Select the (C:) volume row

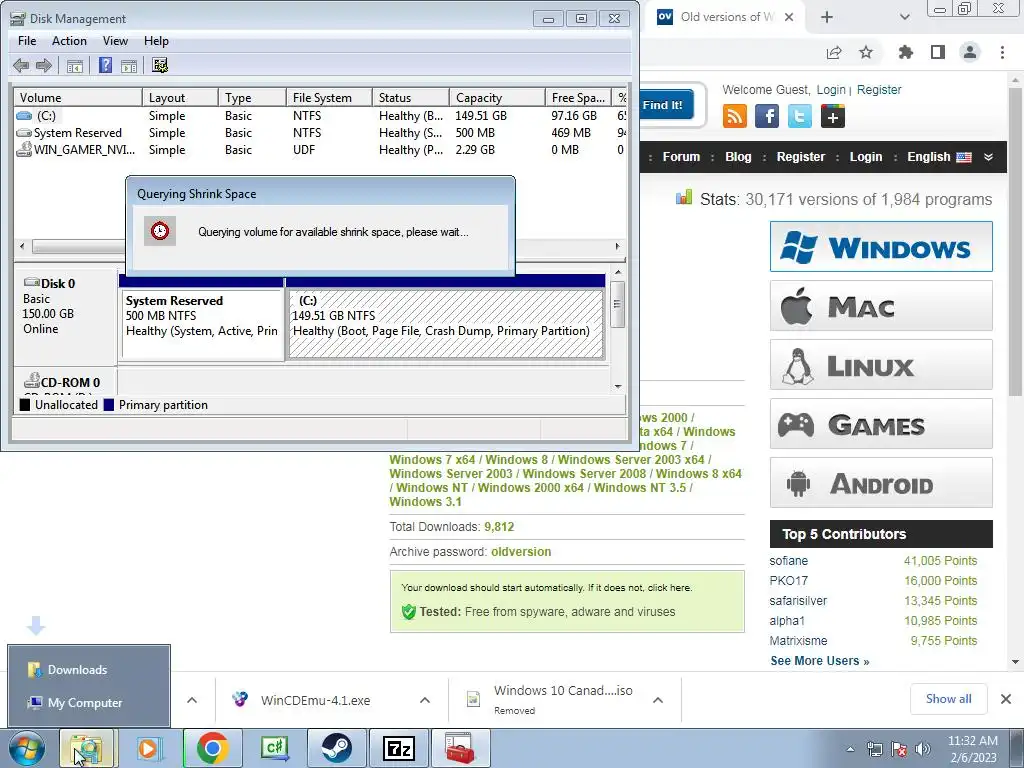320,116
